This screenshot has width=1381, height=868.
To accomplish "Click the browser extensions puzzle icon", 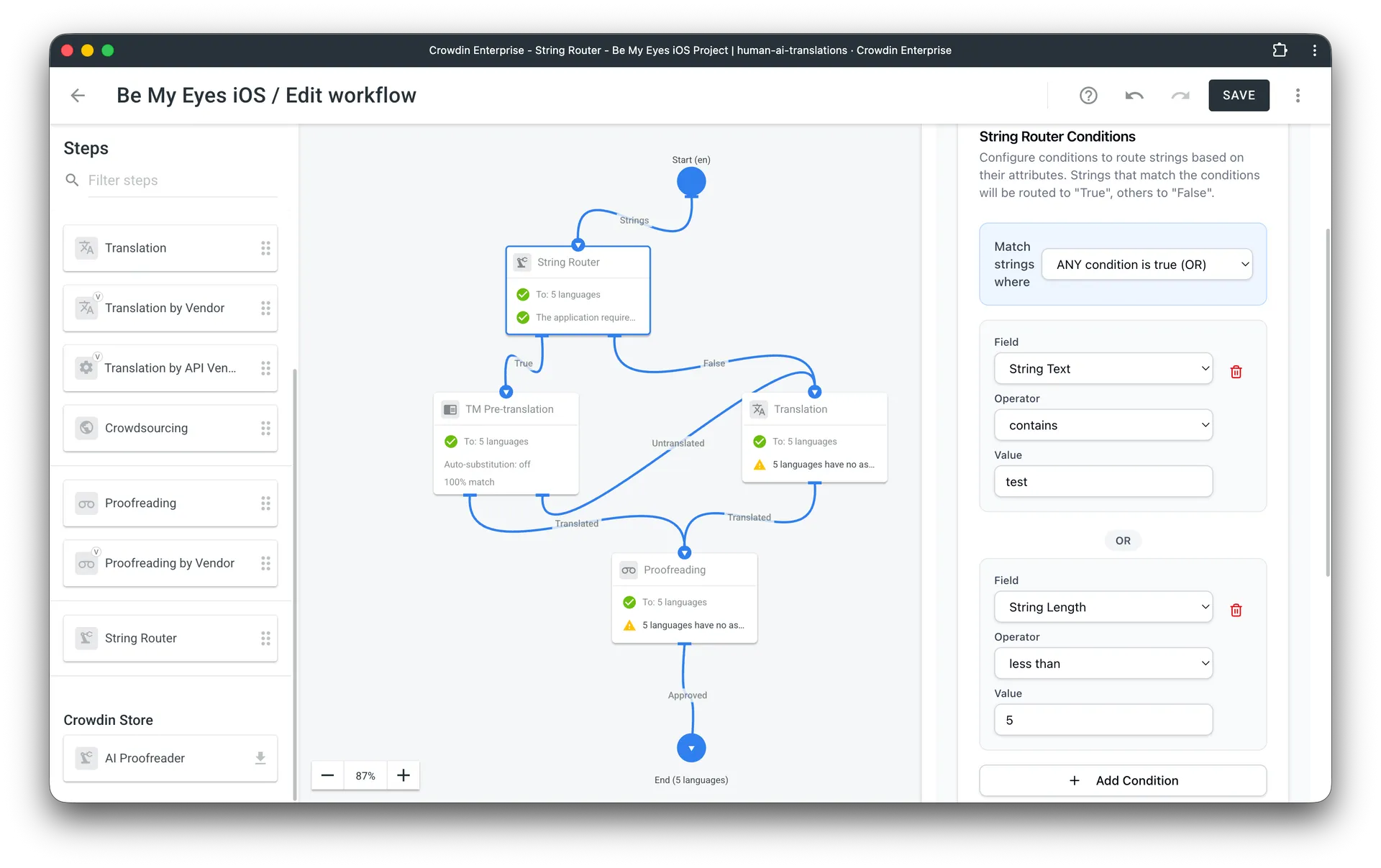I will coord(1280,50).
